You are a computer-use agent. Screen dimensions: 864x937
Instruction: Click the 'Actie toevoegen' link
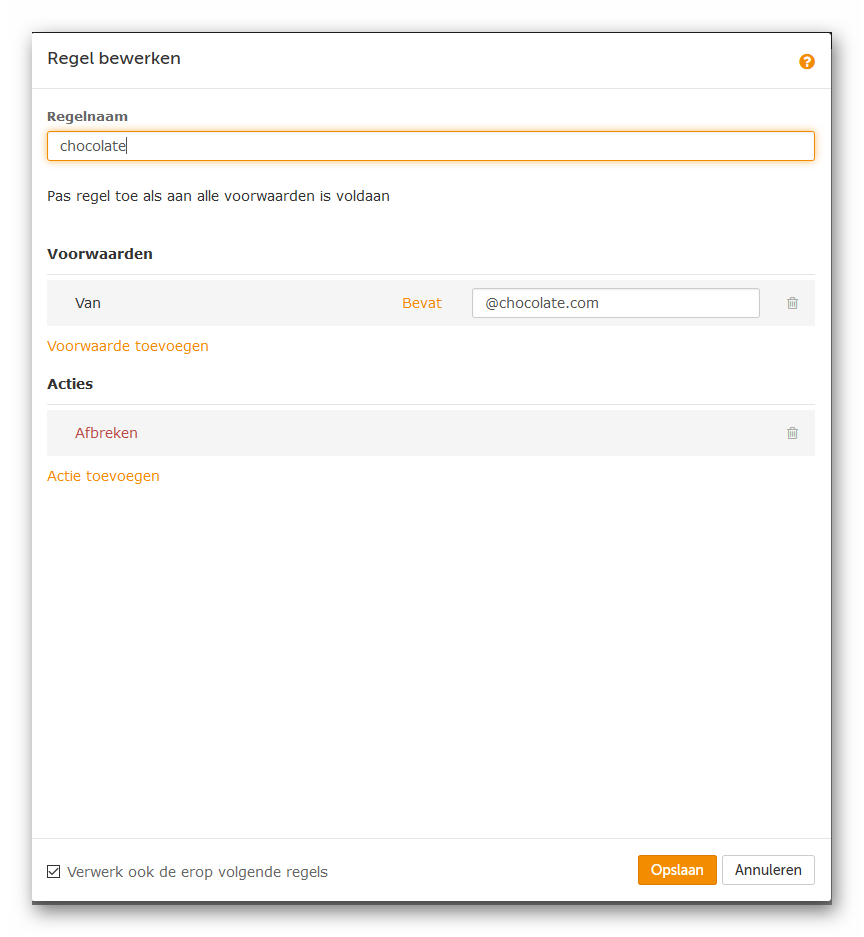coord(103,476)
